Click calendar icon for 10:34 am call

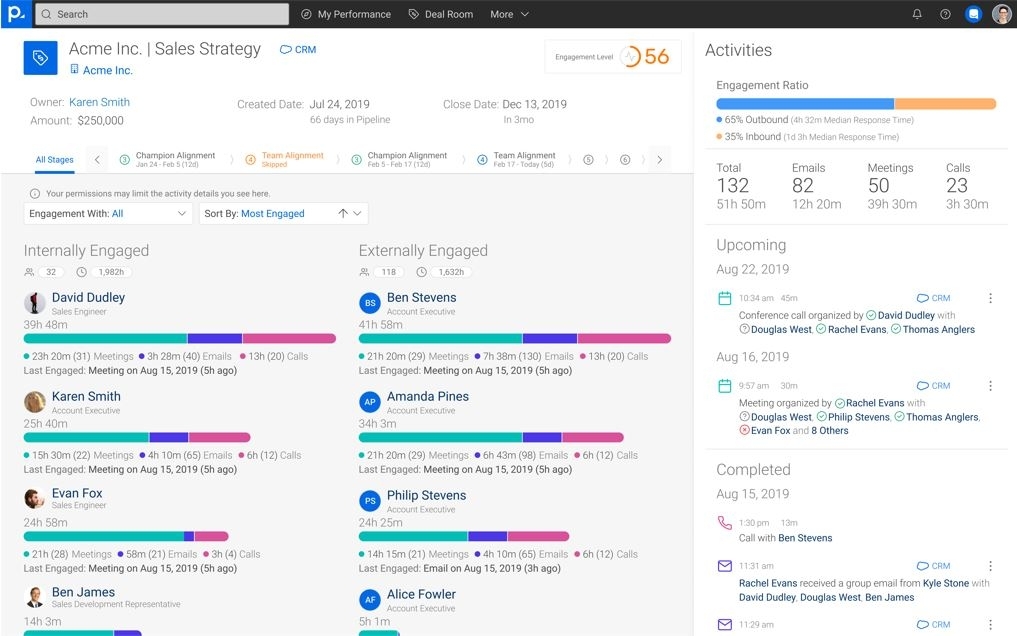(x=725, y=298)
